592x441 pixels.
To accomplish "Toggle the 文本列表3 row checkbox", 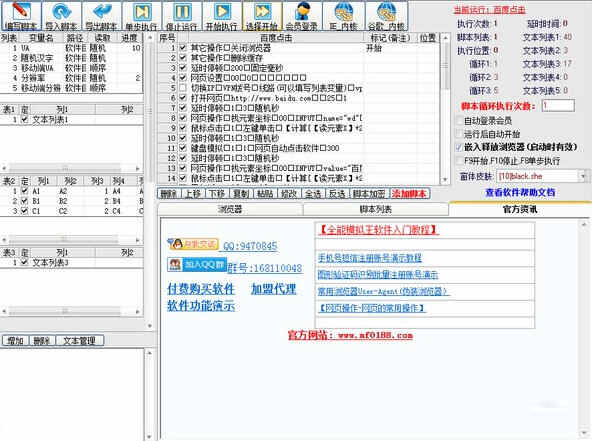I will pyautogui.click(x=25, y=262).
